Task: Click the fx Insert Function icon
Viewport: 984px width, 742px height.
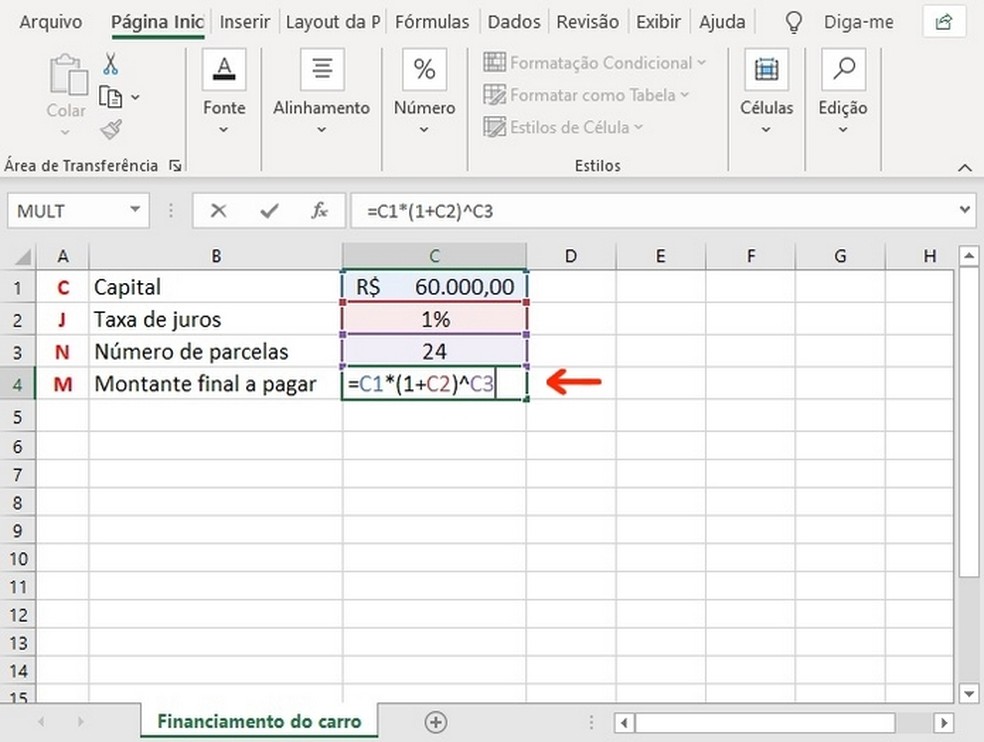Action: click(x=319, y=210)
